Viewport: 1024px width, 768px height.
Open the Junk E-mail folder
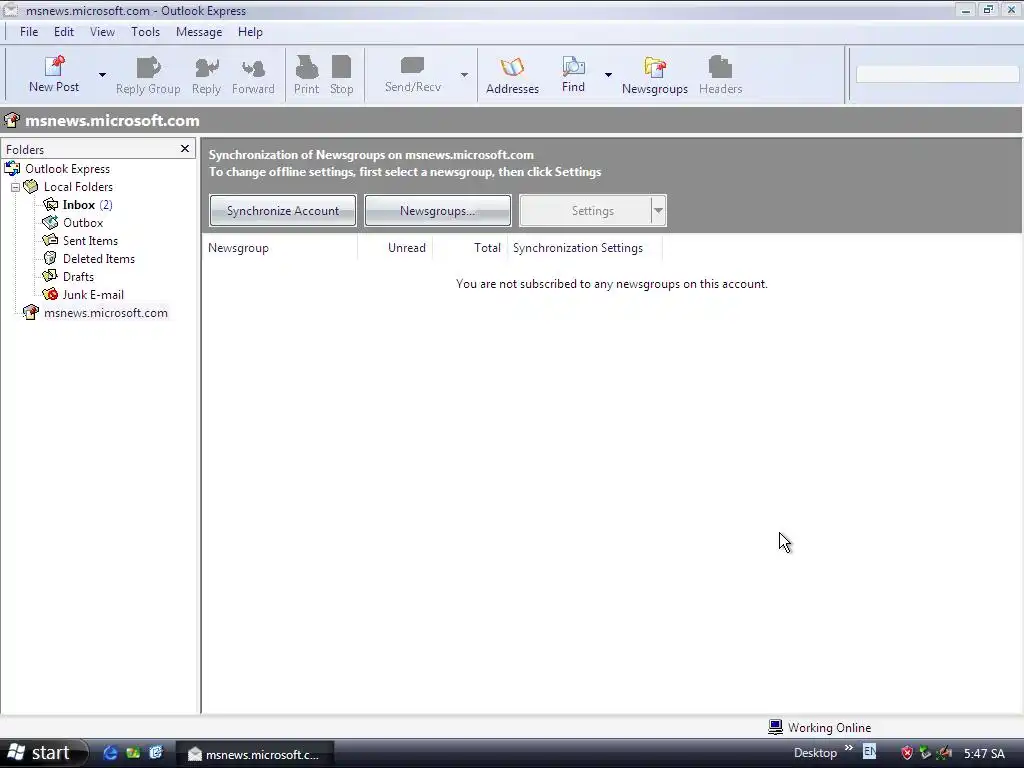click(x=93, y=295)
